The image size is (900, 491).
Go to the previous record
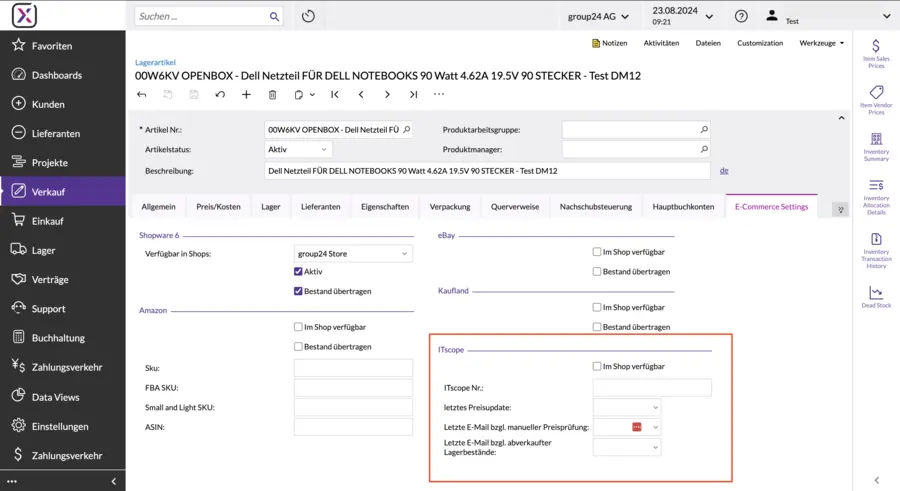coord(361,95)
